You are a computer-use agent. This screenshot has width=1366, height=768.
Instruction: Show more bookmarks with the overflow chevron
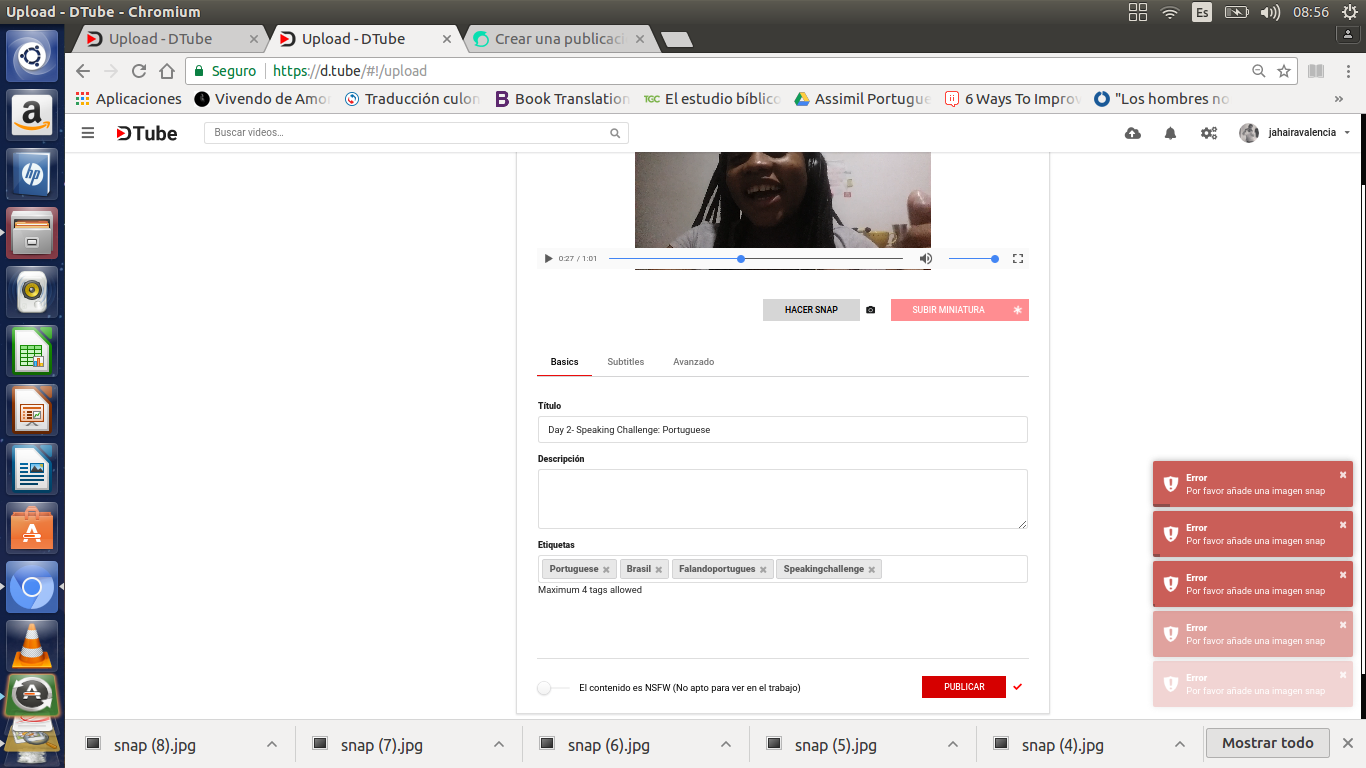[1339, 99]
